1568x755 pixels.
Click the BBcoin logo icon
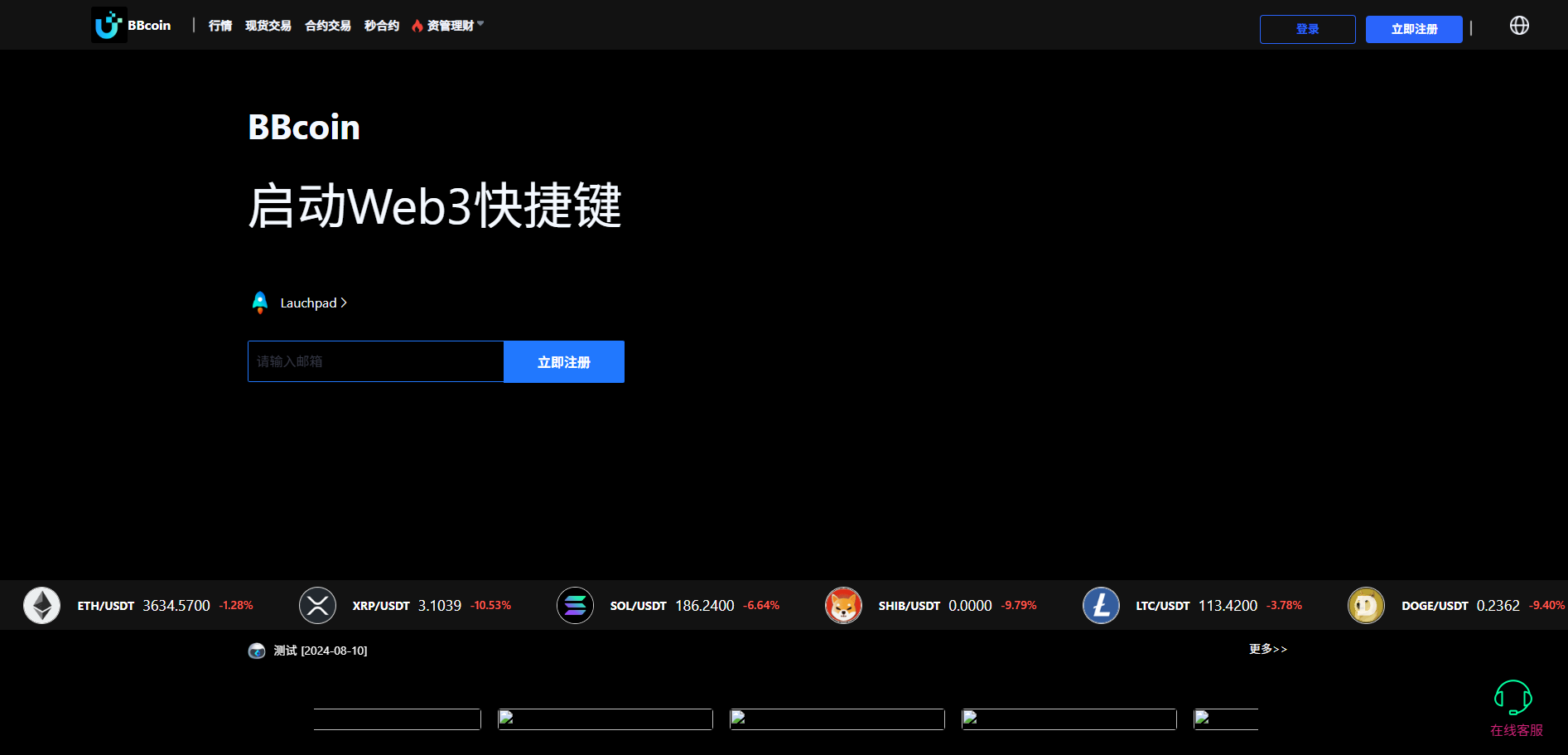109,25
